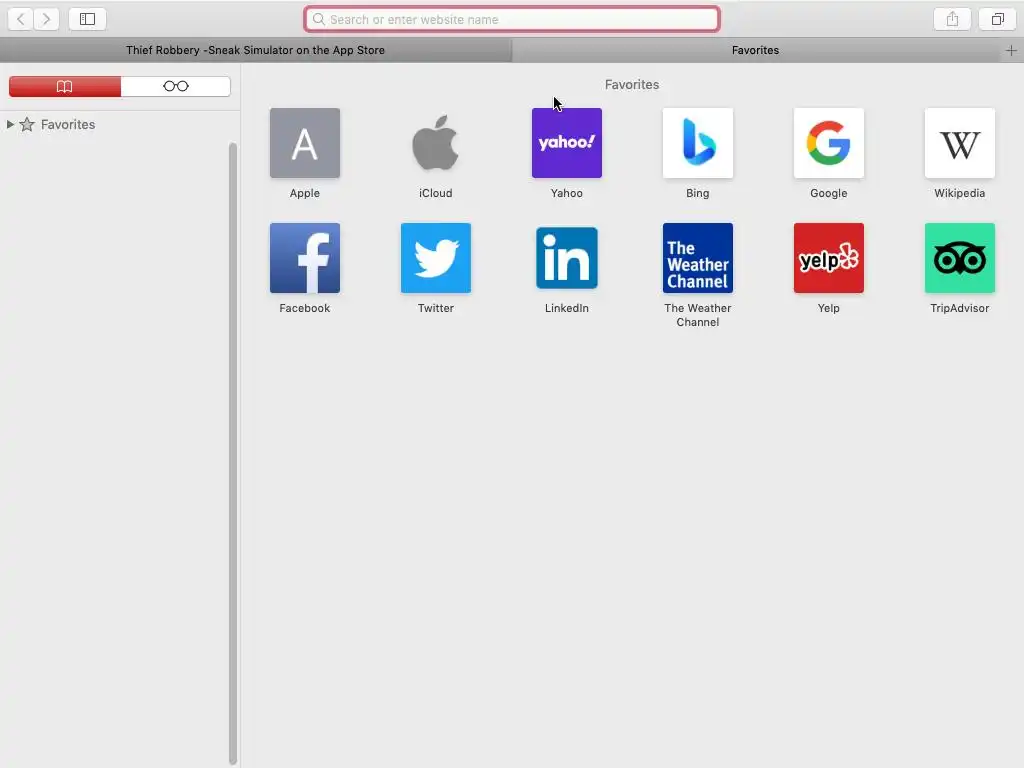Open Yahoo favorite site
The width and height of the screenshot is (1024, 768).
click(x=567, y=143)
